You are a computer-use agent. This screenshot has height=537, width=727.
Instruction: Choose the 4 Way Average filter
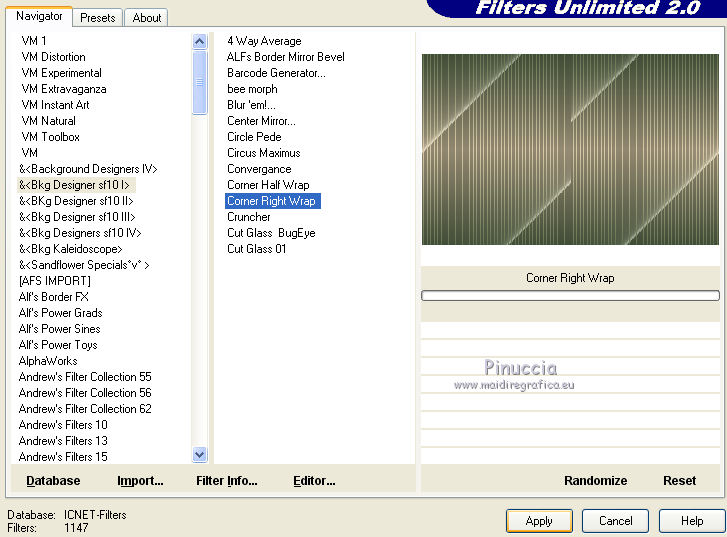pos(264,41)
